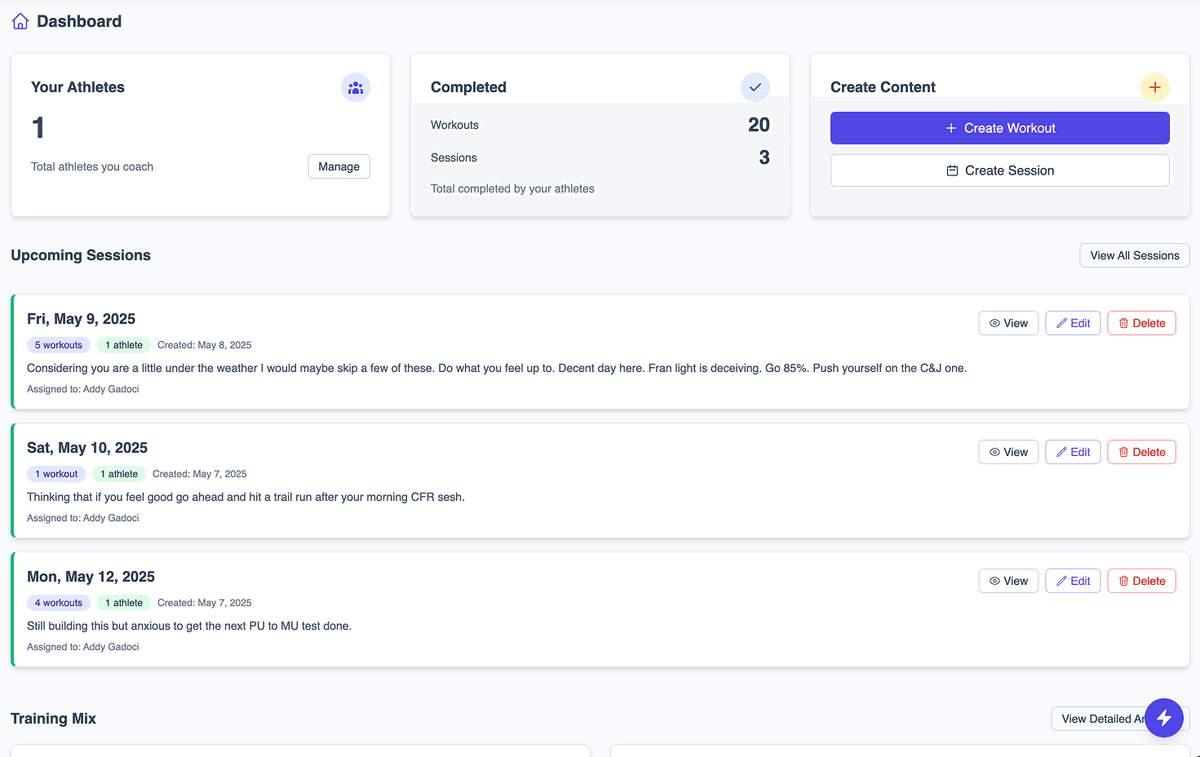Delete the Fri, May 9 session

1142,323
